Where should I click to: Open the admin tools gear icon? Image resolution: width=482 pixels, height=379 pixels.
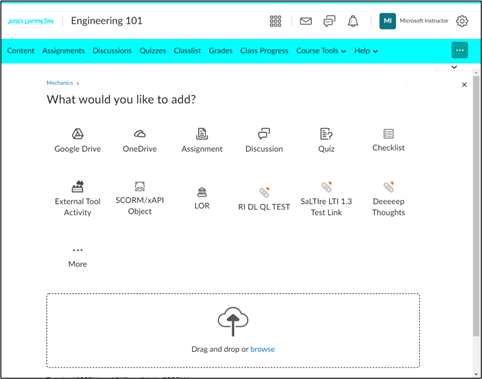(462, 21)
